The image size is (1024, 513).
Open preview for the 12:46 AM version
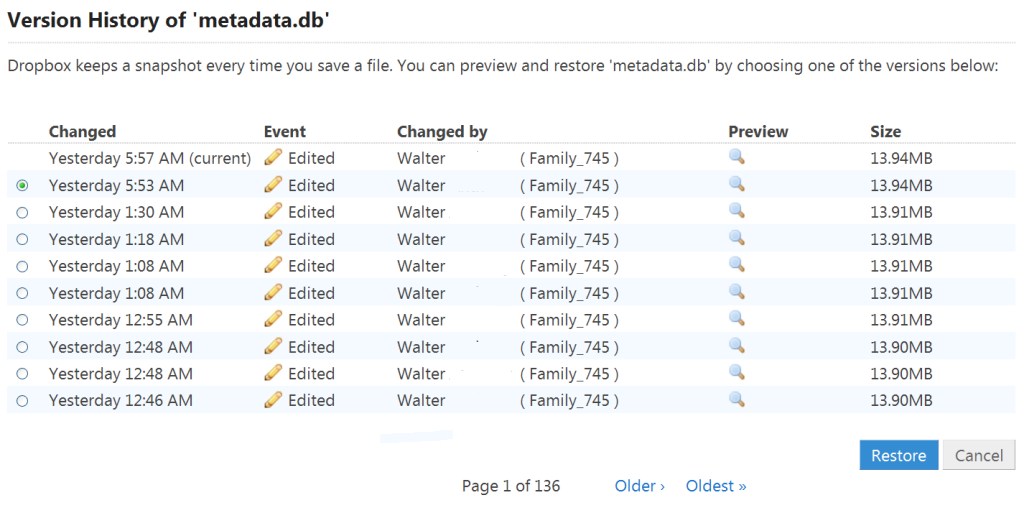737,399
